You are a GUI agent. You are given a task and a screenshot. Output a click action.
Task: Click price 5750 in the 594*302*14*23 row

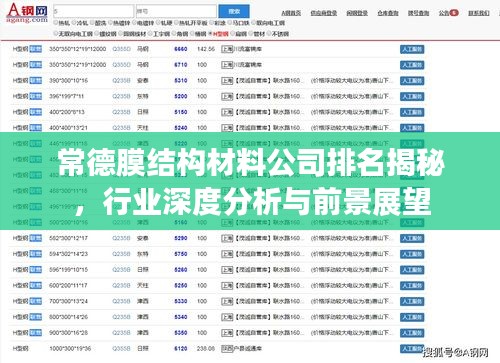point(181,254)
